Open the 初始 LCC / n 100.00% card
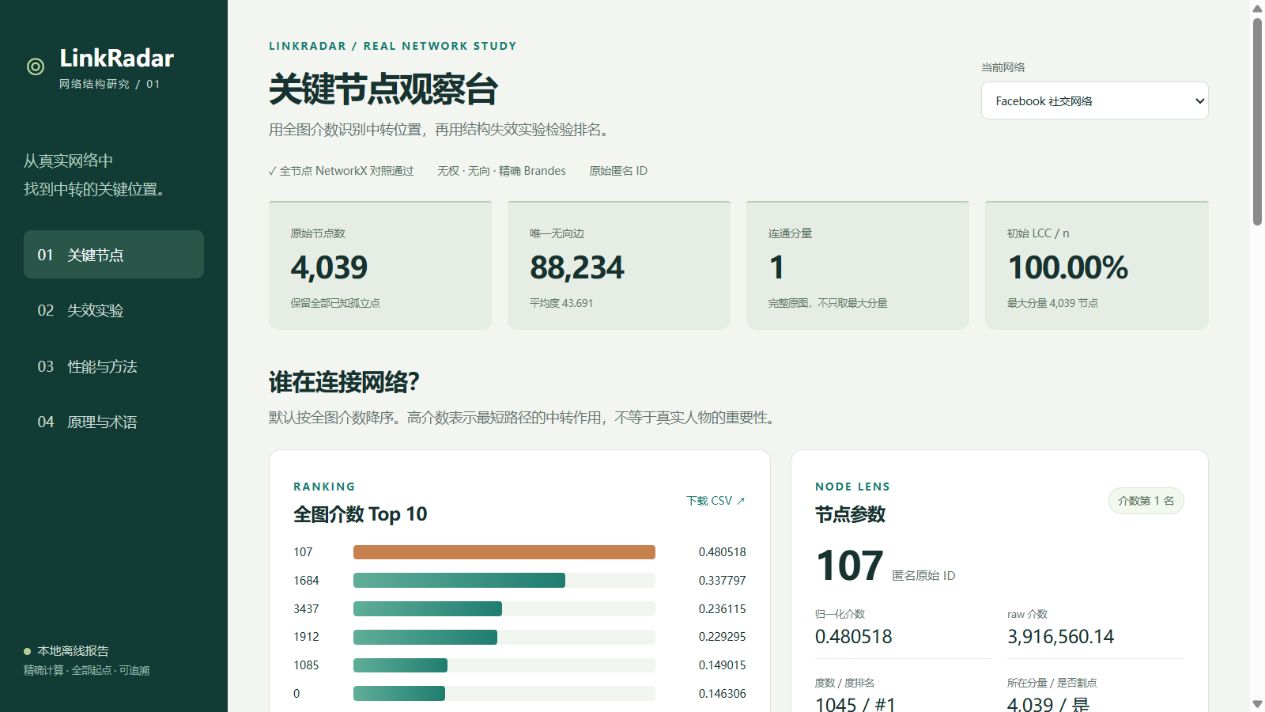This screenshot has height=712, width=1265. [x=1097, y=265]
